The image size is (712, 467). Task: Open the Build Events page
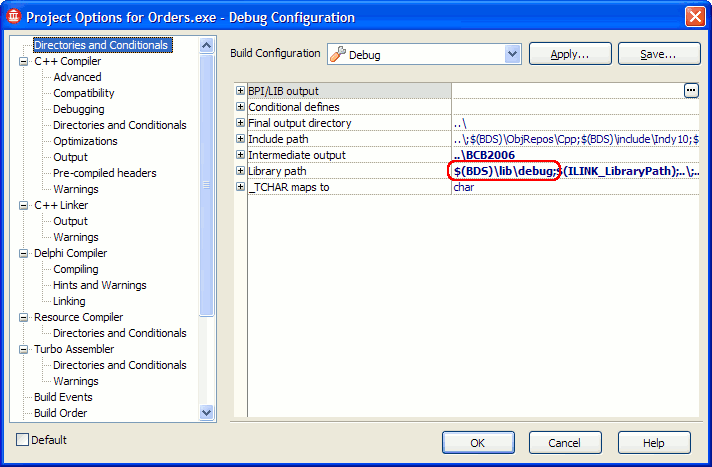click(63, 397)
